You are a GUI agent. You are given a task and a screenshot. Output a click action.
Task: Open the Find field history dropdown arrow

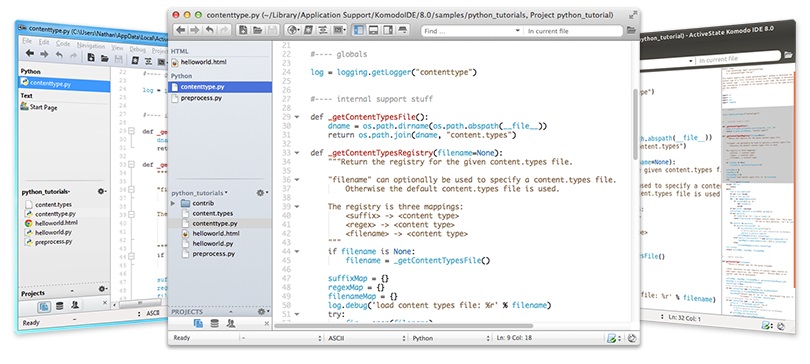point(518,31)
